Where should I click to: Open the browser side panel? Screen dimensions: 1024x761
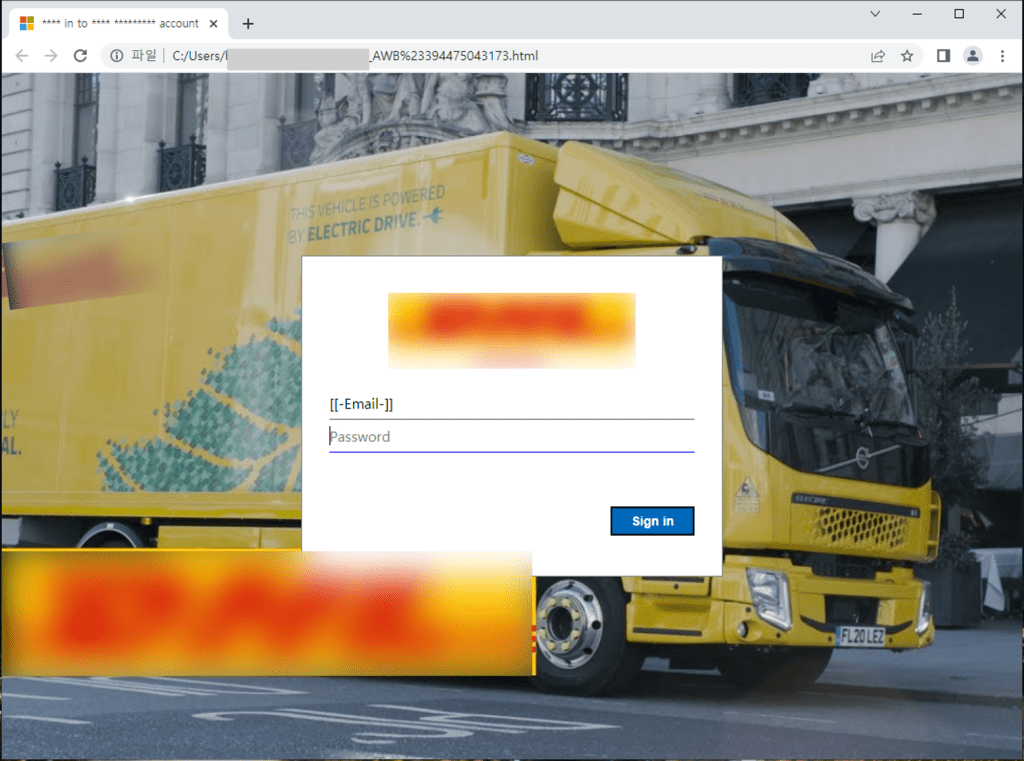tap(943, 56)
